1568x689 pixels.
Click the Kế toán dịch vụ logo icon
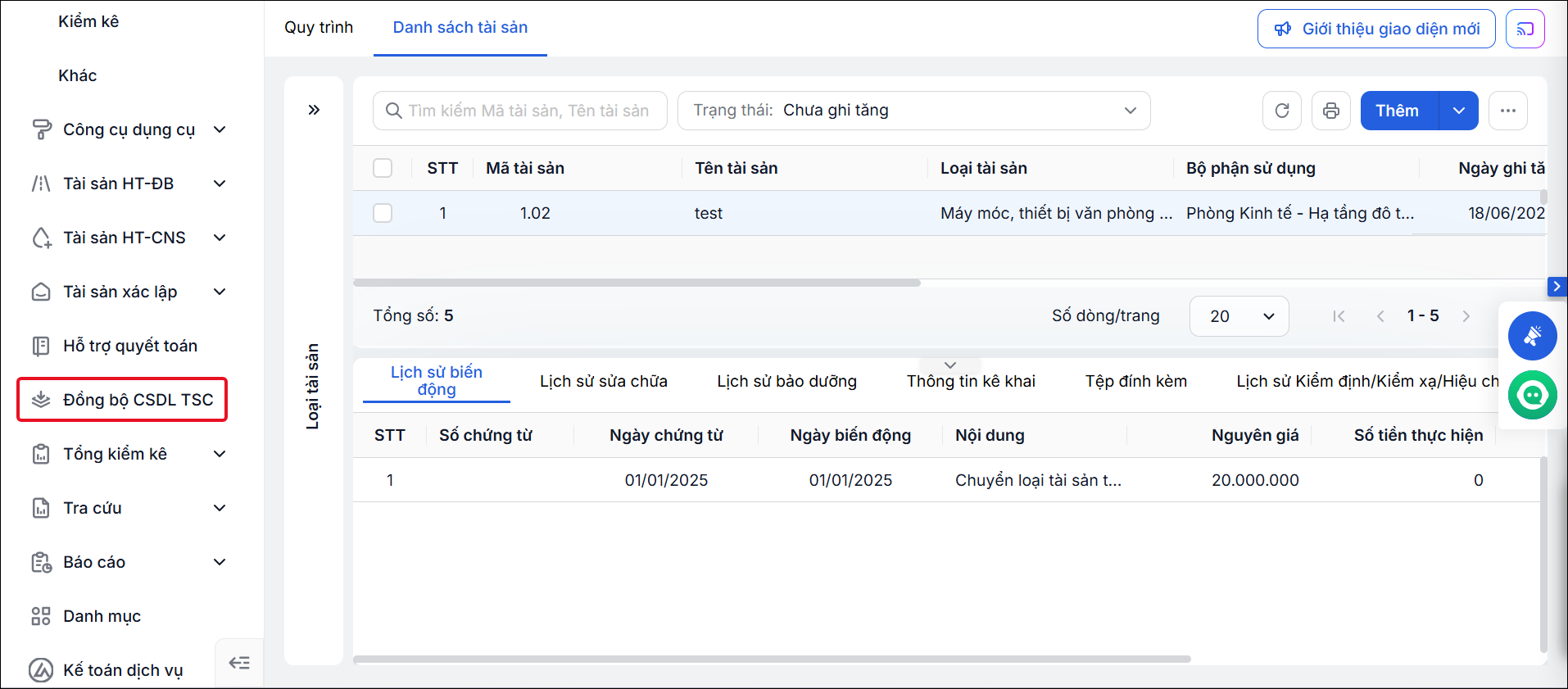pyautogui.click(x=41, y=670)
